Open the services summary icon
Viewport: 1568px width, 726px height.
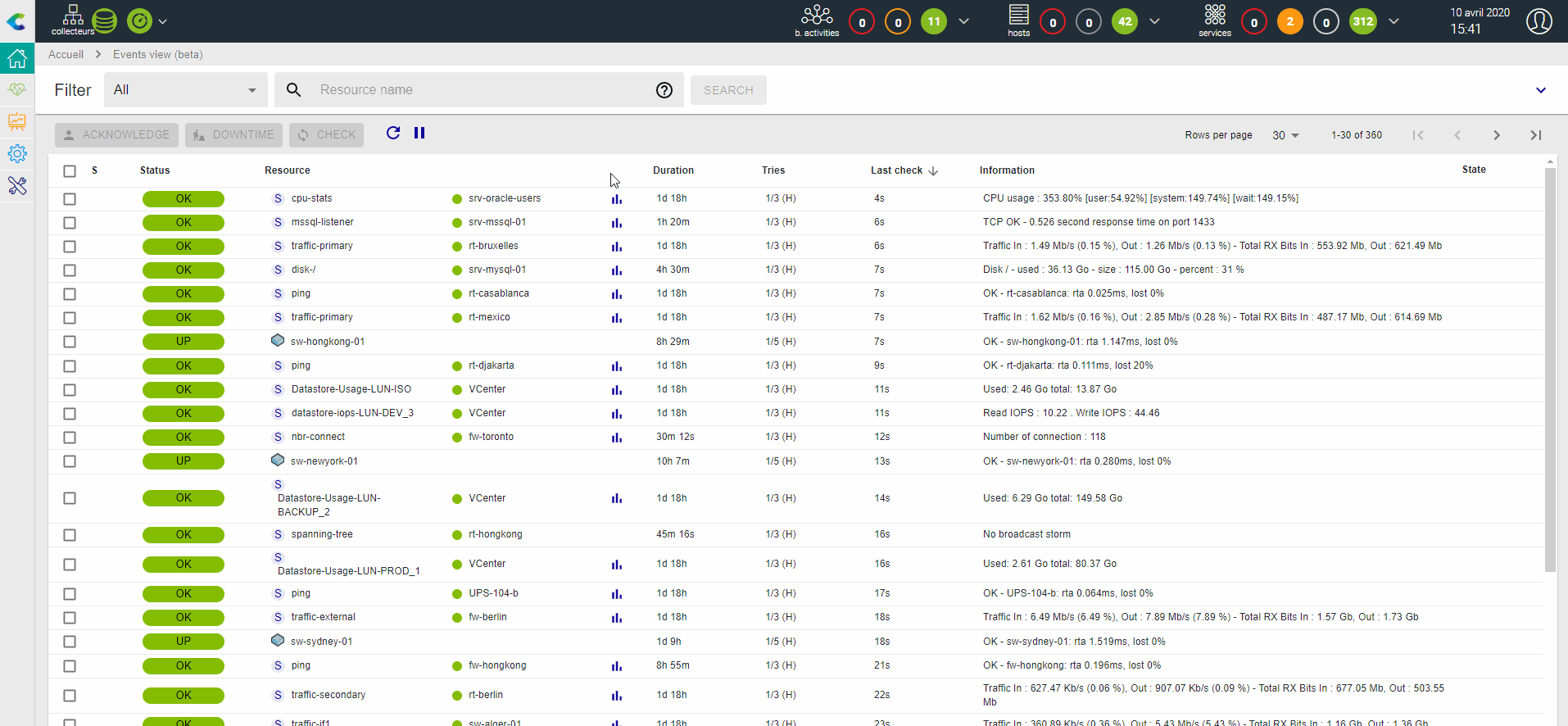point(1215,20)
